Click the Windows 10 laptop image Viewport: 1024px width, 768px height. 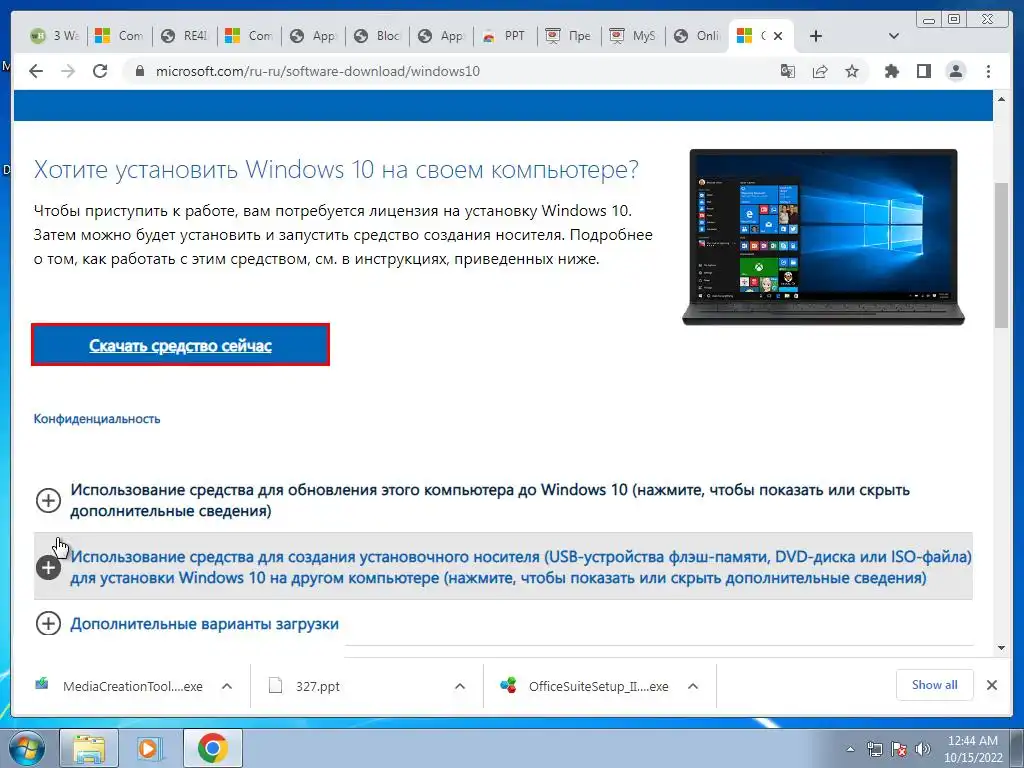(x=823, y=236)
